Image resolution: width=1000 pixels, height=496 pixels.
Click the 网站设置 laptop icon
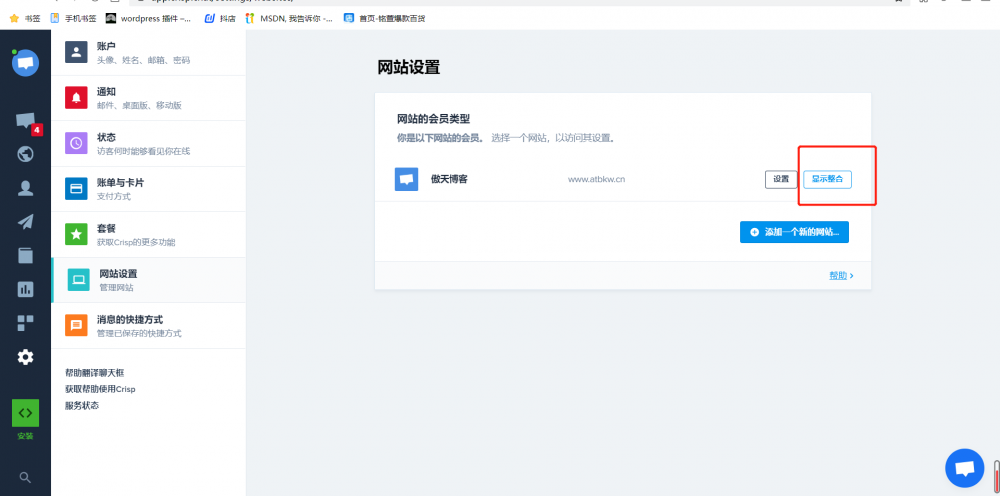tap(78, 280)
